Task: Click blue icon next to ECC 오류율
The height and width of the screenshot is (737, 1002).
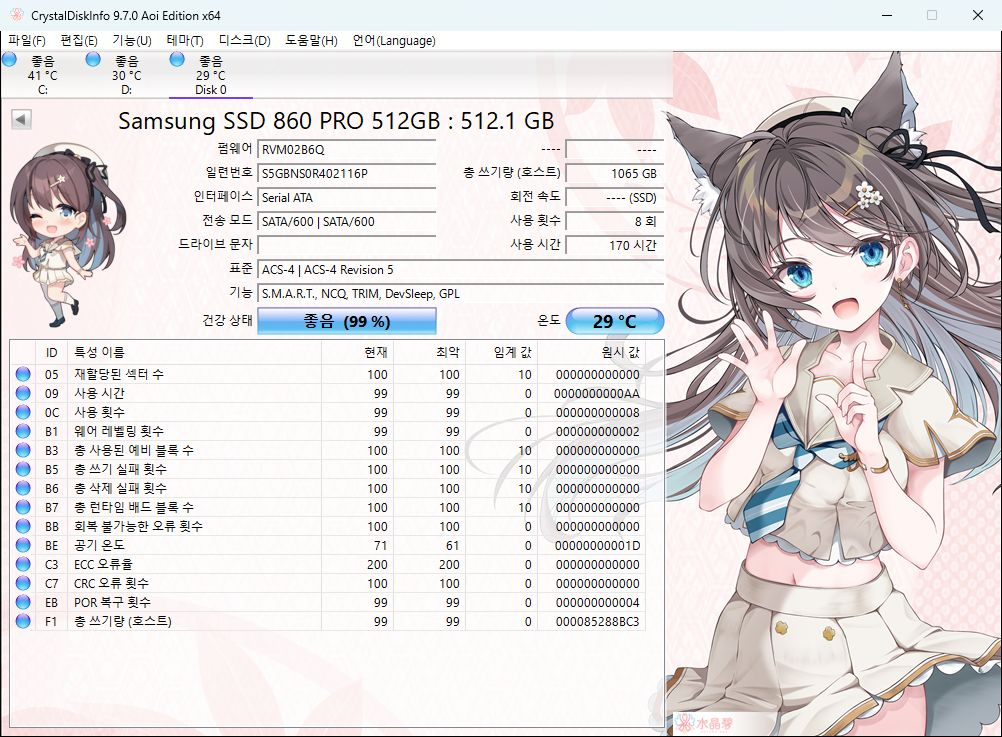Action: click(22, 564)
